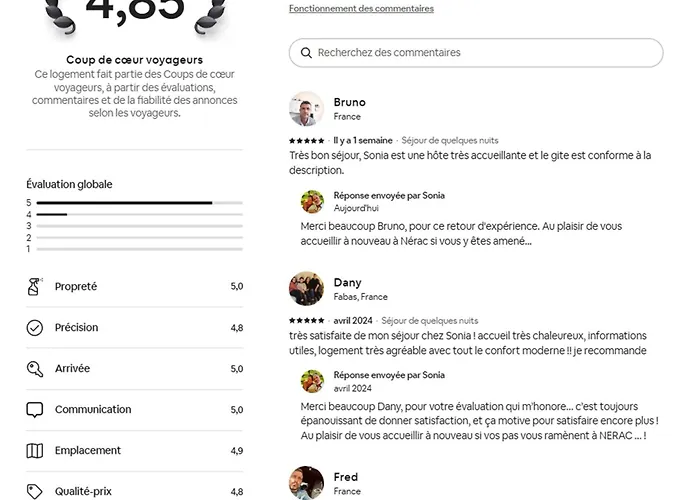This screenshot has height=500, width=700.
Task: Click the magnifier icon in the search bar
Action: (305, 53)
